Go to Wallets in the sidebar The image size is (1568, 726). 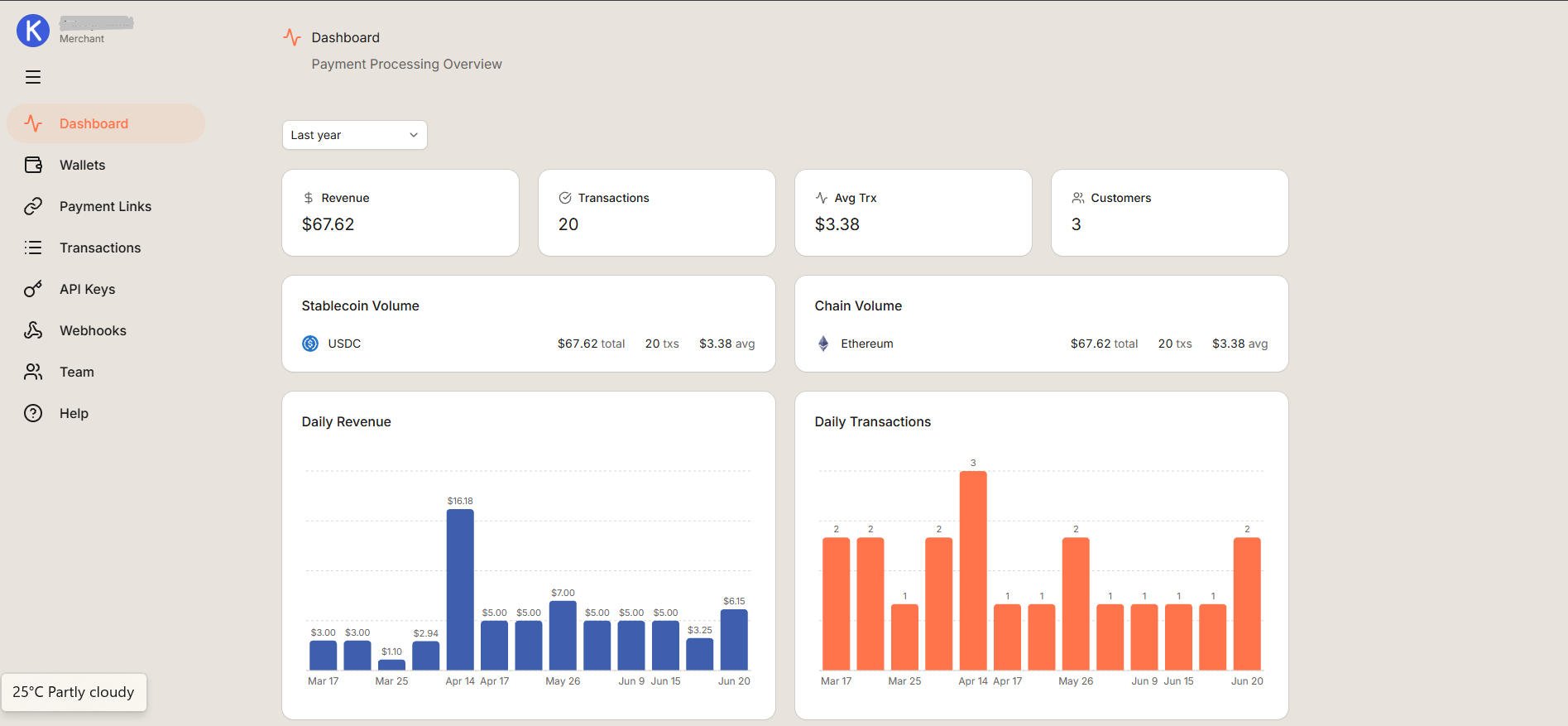coord(106,165)
